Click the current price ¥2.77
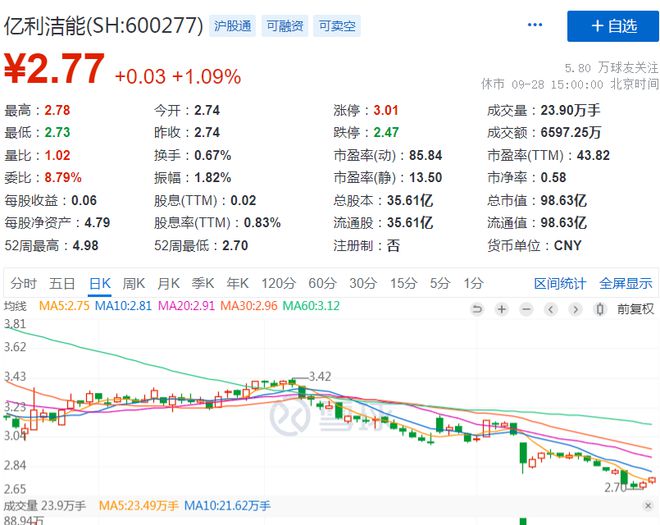This screenshot has height=525, width=660. (54, 69)
